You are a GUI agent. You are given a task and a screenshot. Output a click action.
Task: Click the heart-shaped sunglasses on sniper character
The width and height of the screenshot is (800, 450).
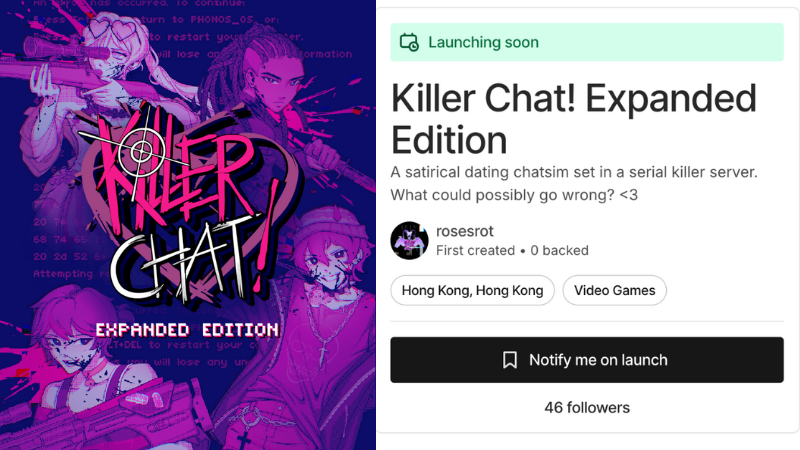point(113,27)
